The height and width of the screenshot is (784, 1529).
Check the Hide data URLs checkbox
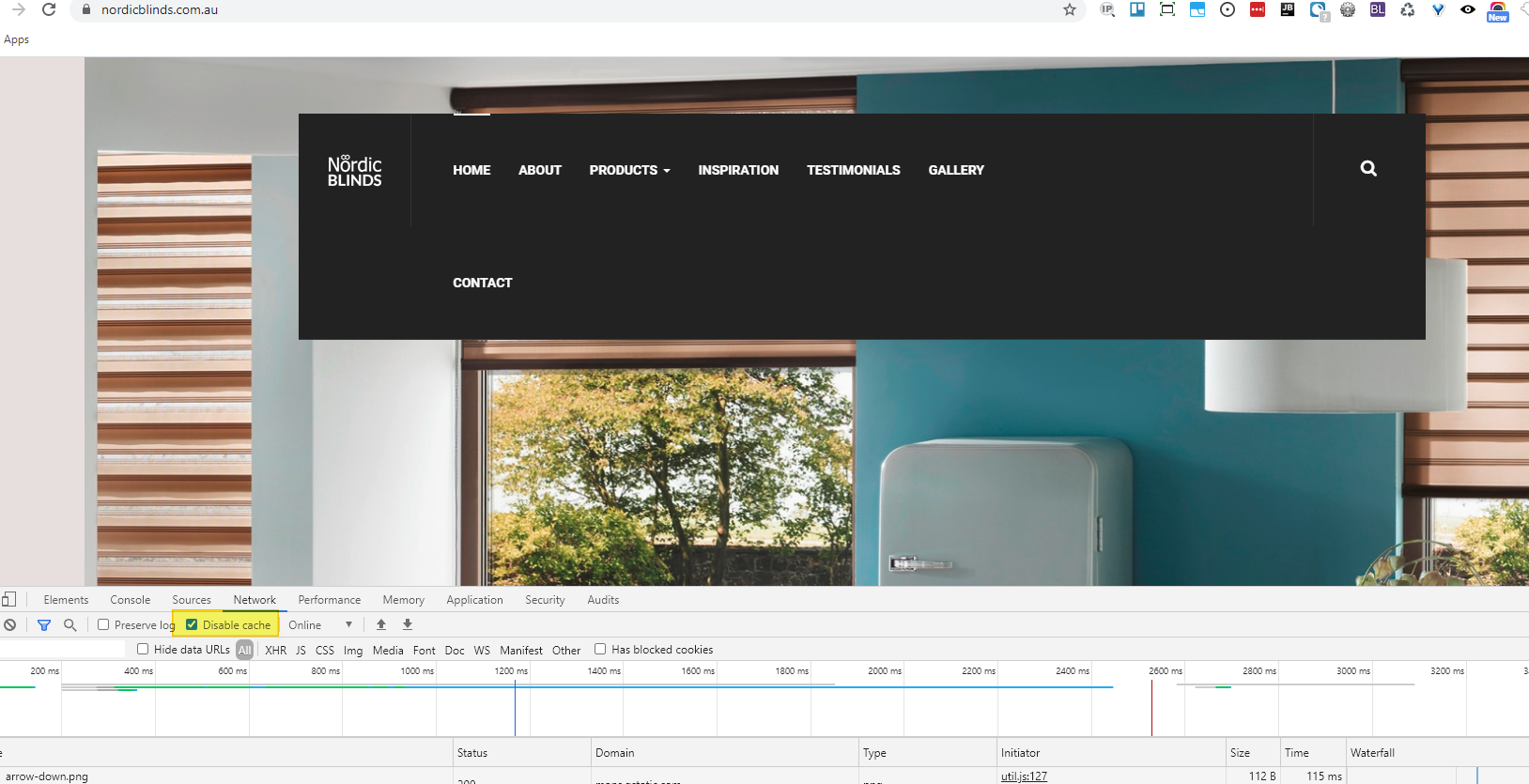143,649
